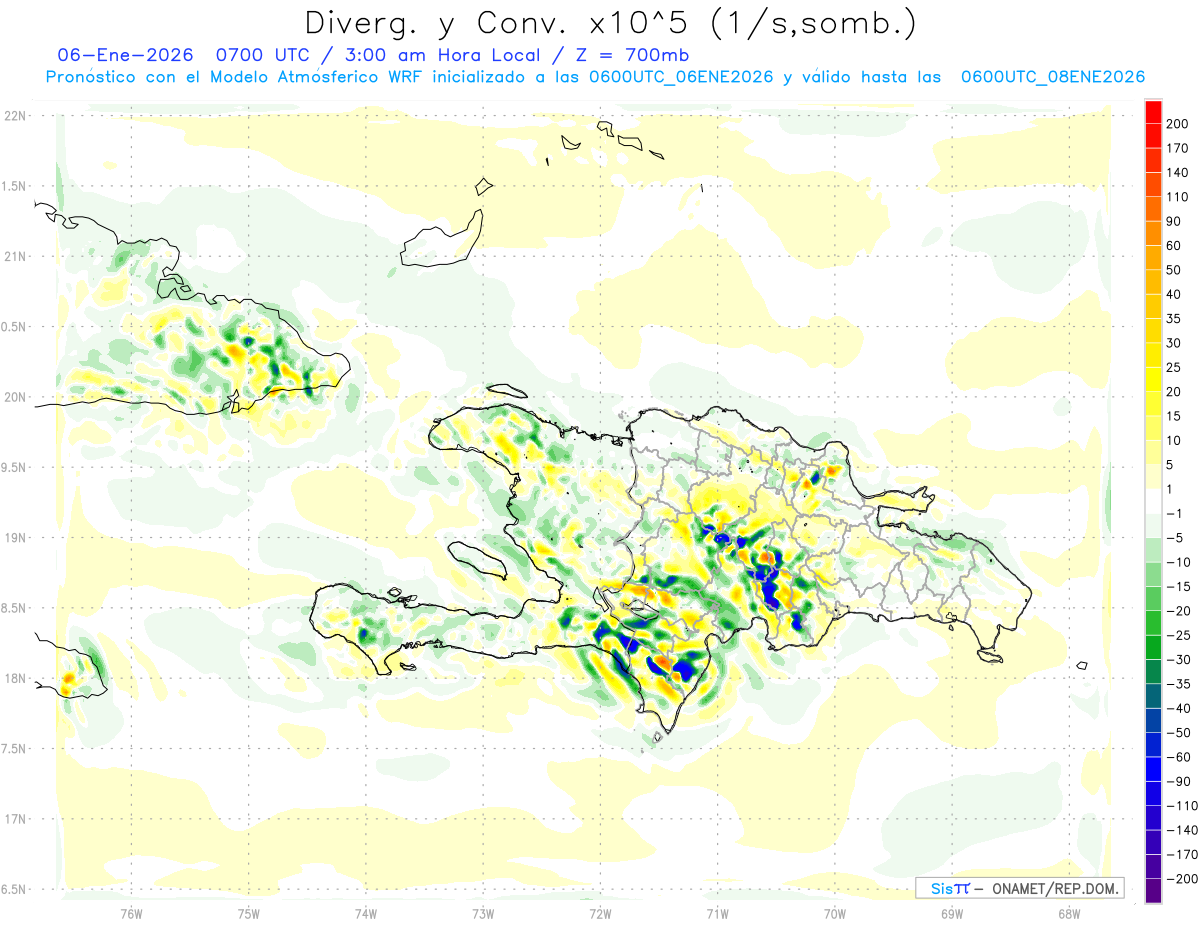
Task: Click the '17N' latitude label
Action: coord(13,819)
